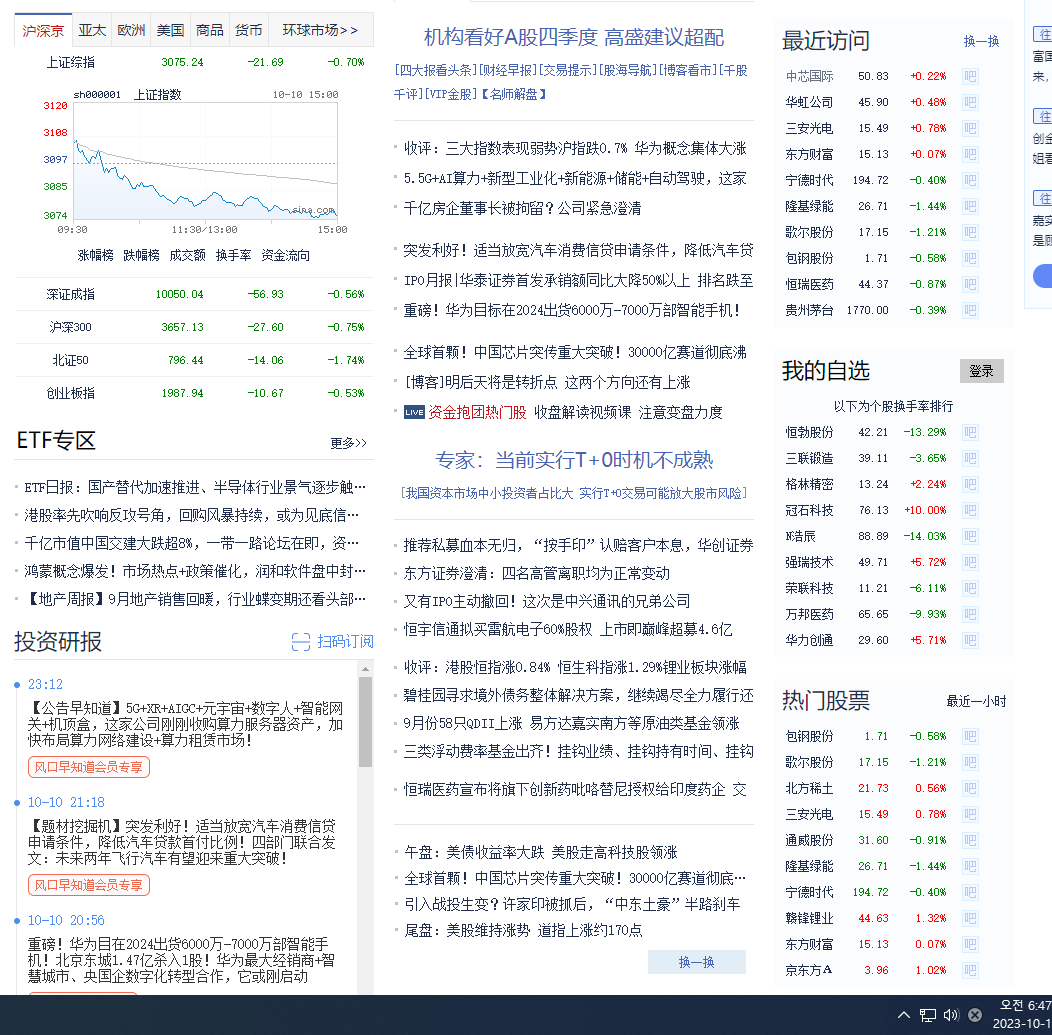Click the 沪深300 index name
Screen dimensions: 1052x1035
(x=70, y=327)
